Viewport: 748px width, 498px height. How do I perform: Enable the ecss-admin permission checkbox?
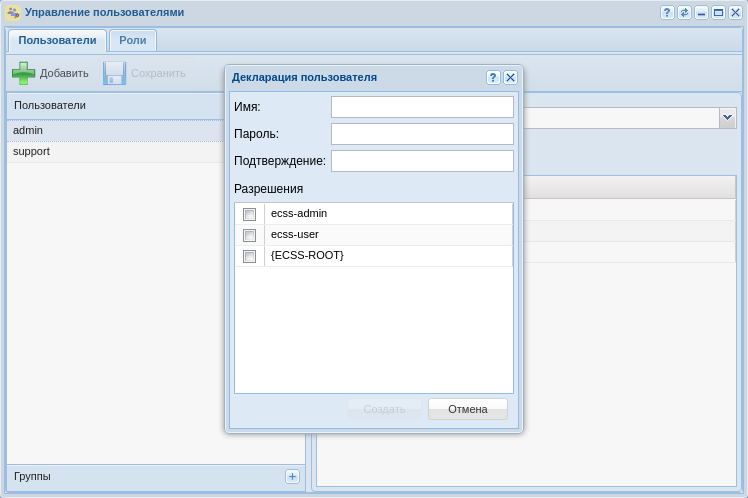[x=249, y=214]
